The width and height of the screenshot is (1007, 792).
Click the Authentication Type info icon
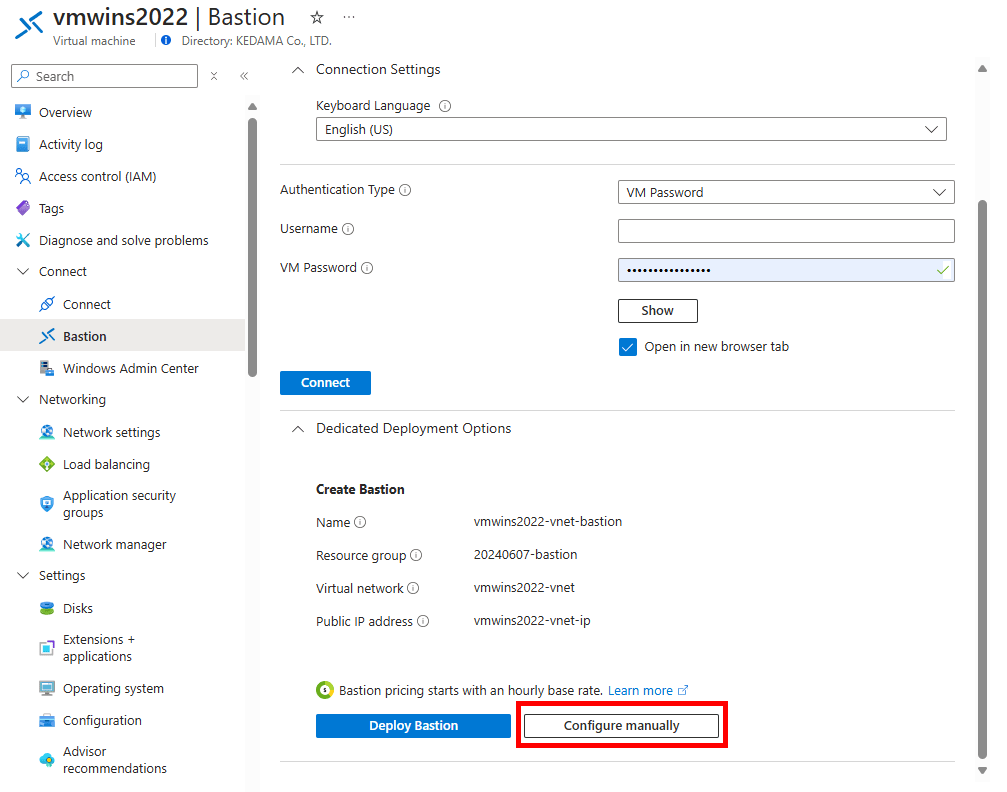405,190
